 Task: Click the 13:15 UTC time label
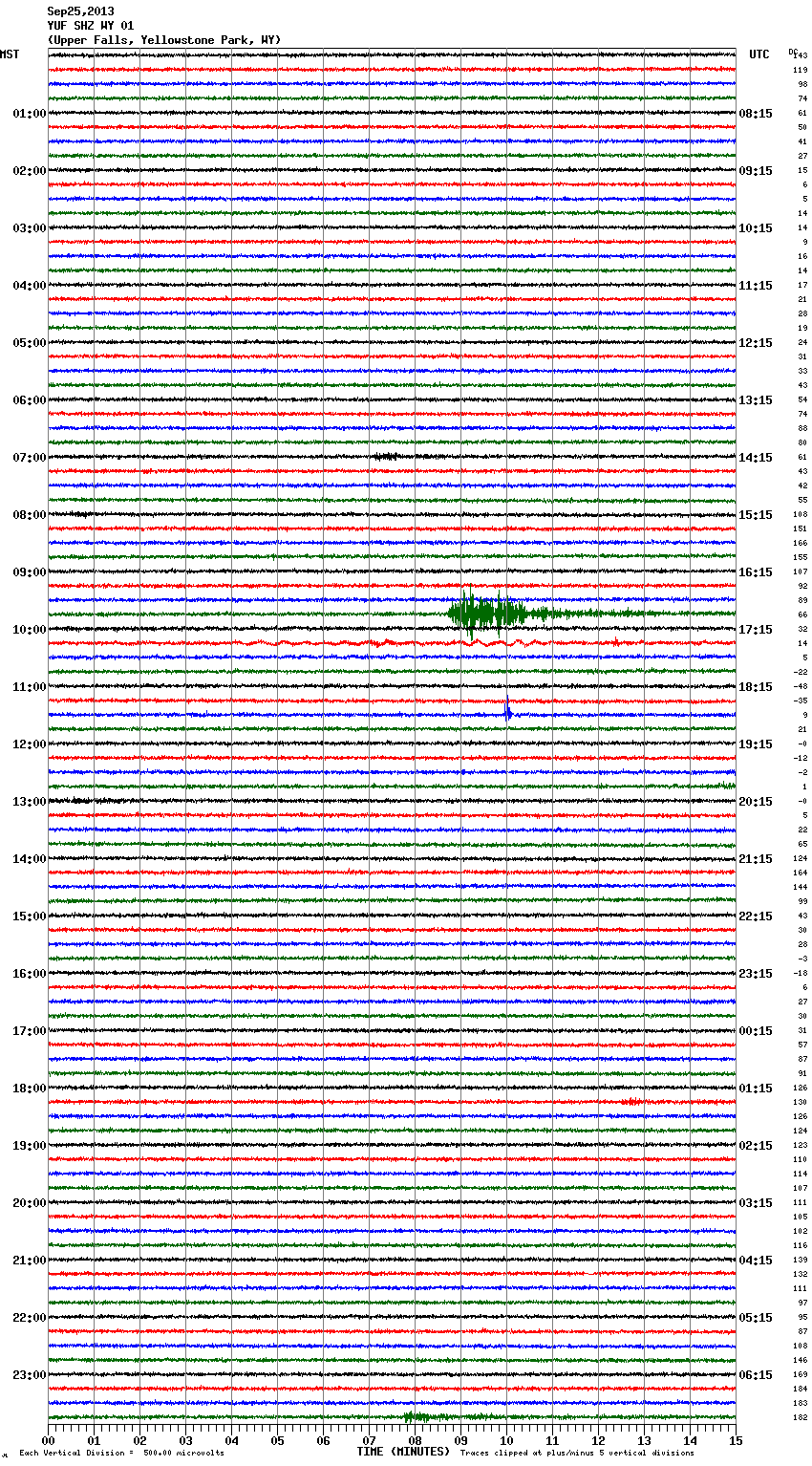coord(756,400)
